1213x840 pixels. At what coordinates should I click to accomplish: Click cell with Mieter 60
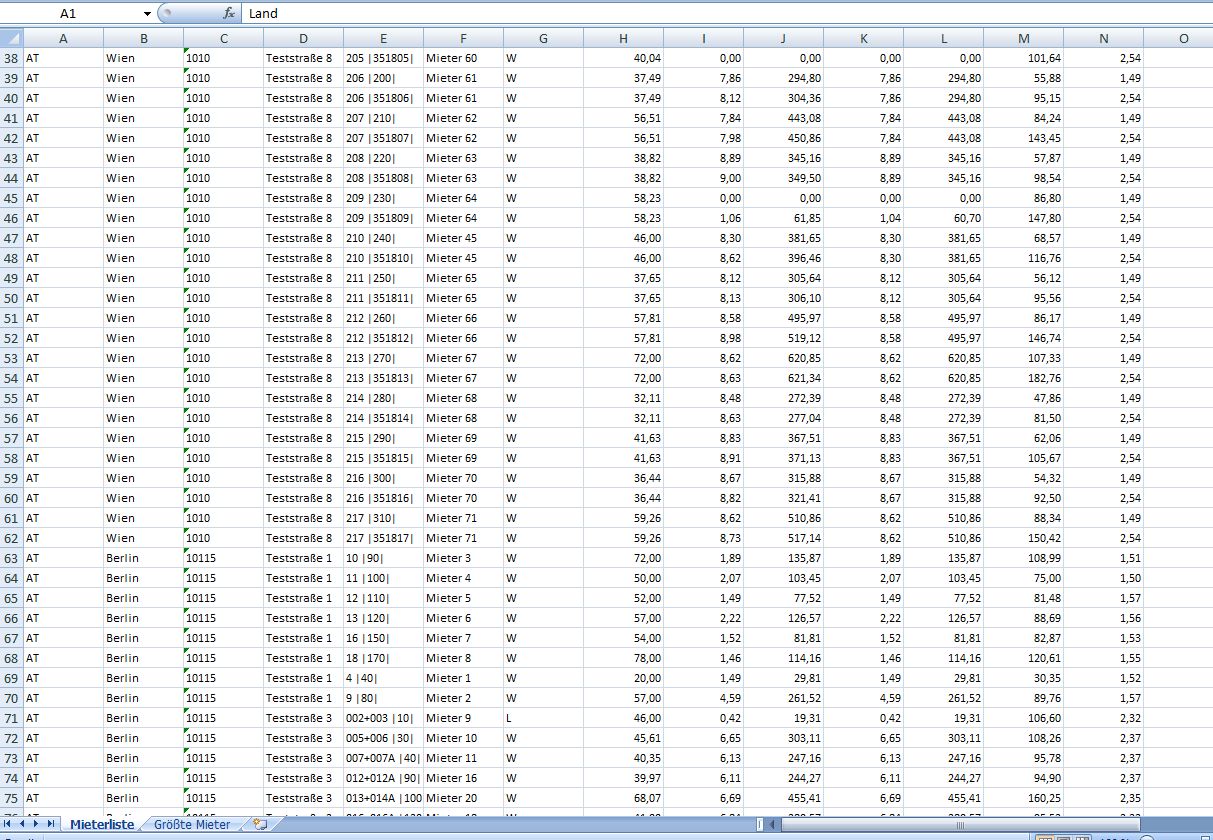[463, 58]
